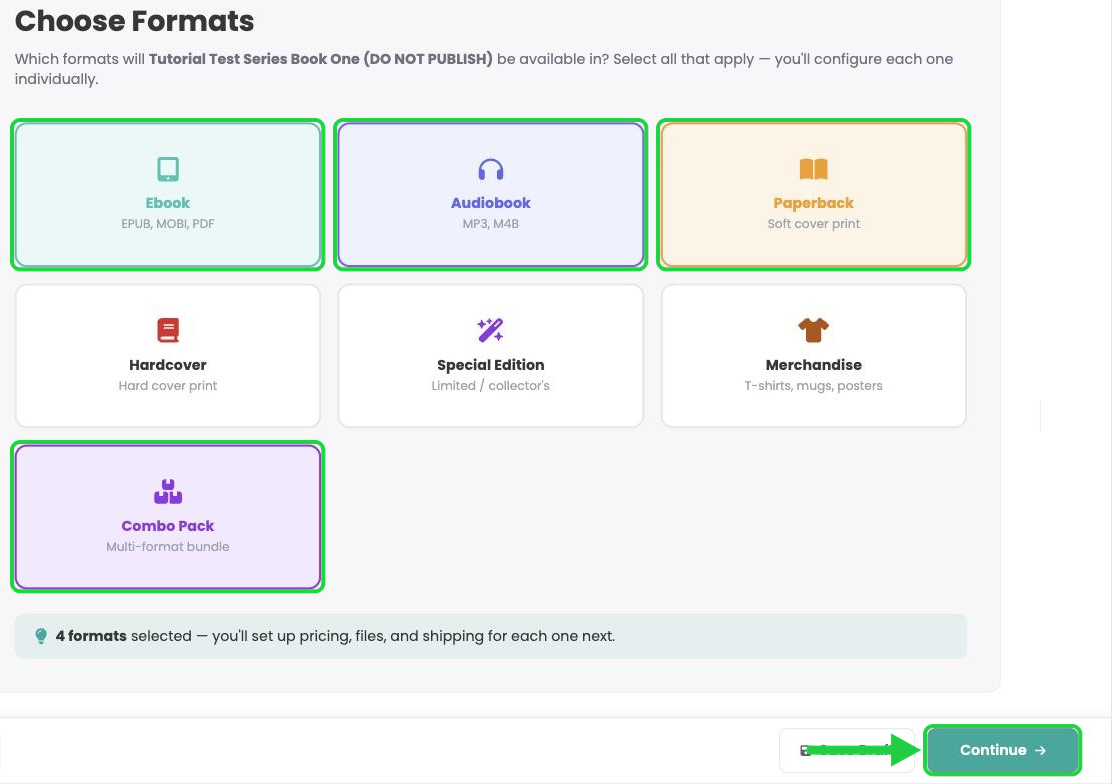1112x784 pixels.
Task: Click the magic wand icon on Special Edition
Action: 490,330
